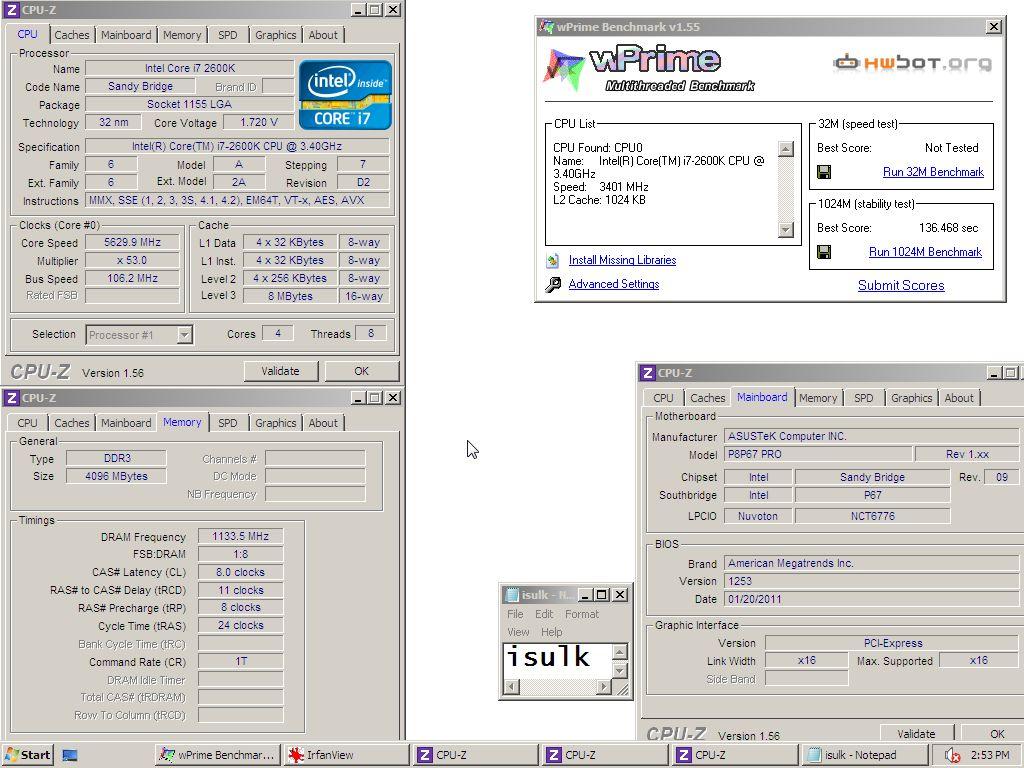1024x768 pixels.
Task: Switch to wPrime Benchmark taskbar button
Action: (x=218, y=755)
